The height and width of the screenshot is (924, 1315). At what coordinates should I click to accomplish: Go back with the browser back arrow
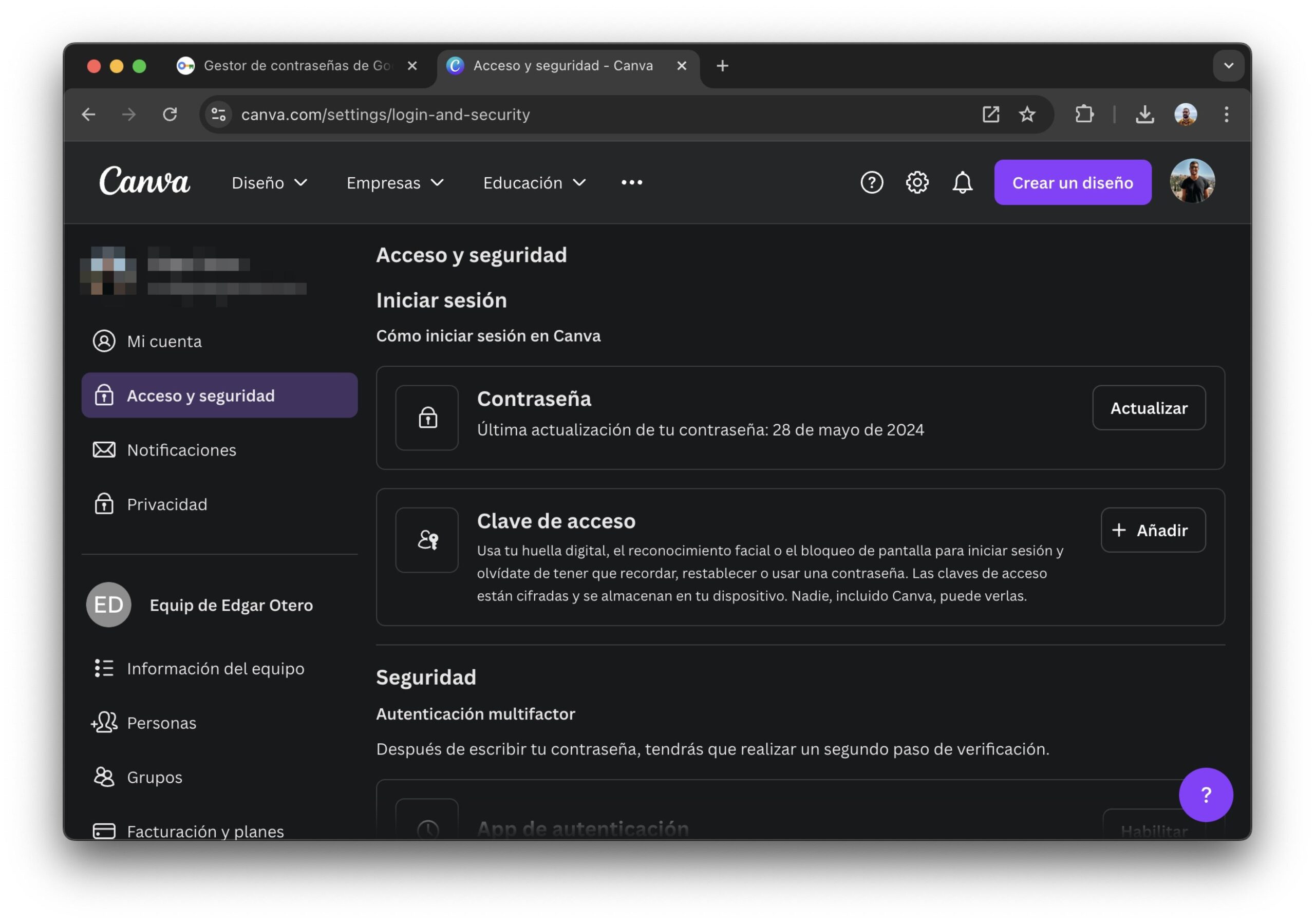88,115
